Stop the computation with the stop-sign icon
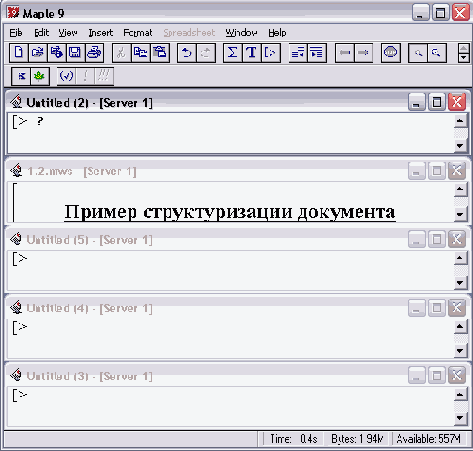Image resolution: width=473 pixels, height=451 pixels. (391, 53)
